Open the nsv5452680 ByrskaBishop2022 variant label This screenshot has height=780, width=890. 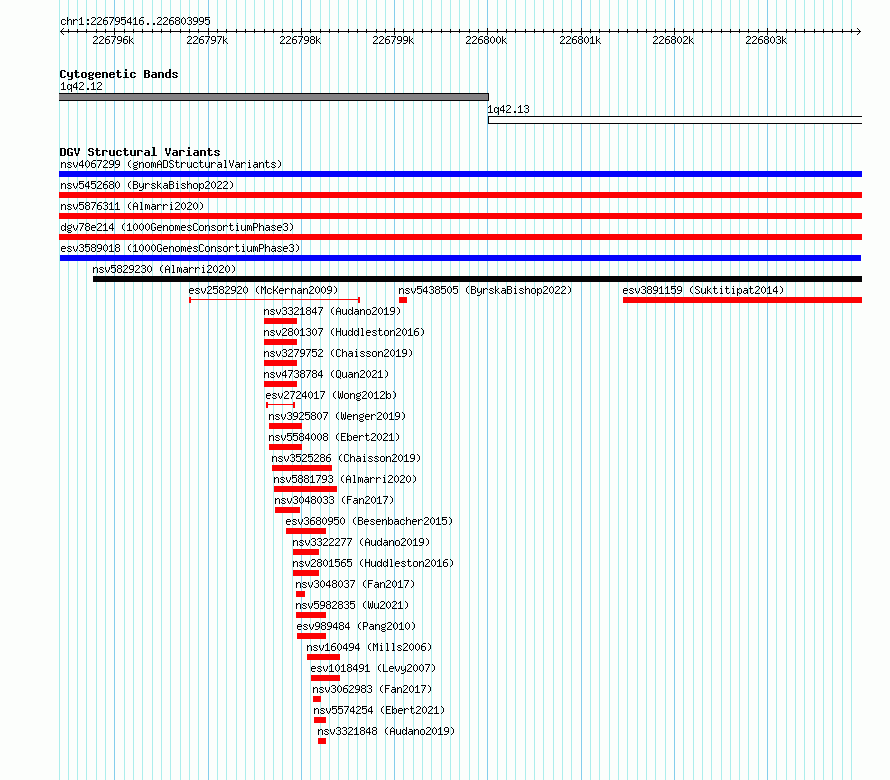click(147, 185)
